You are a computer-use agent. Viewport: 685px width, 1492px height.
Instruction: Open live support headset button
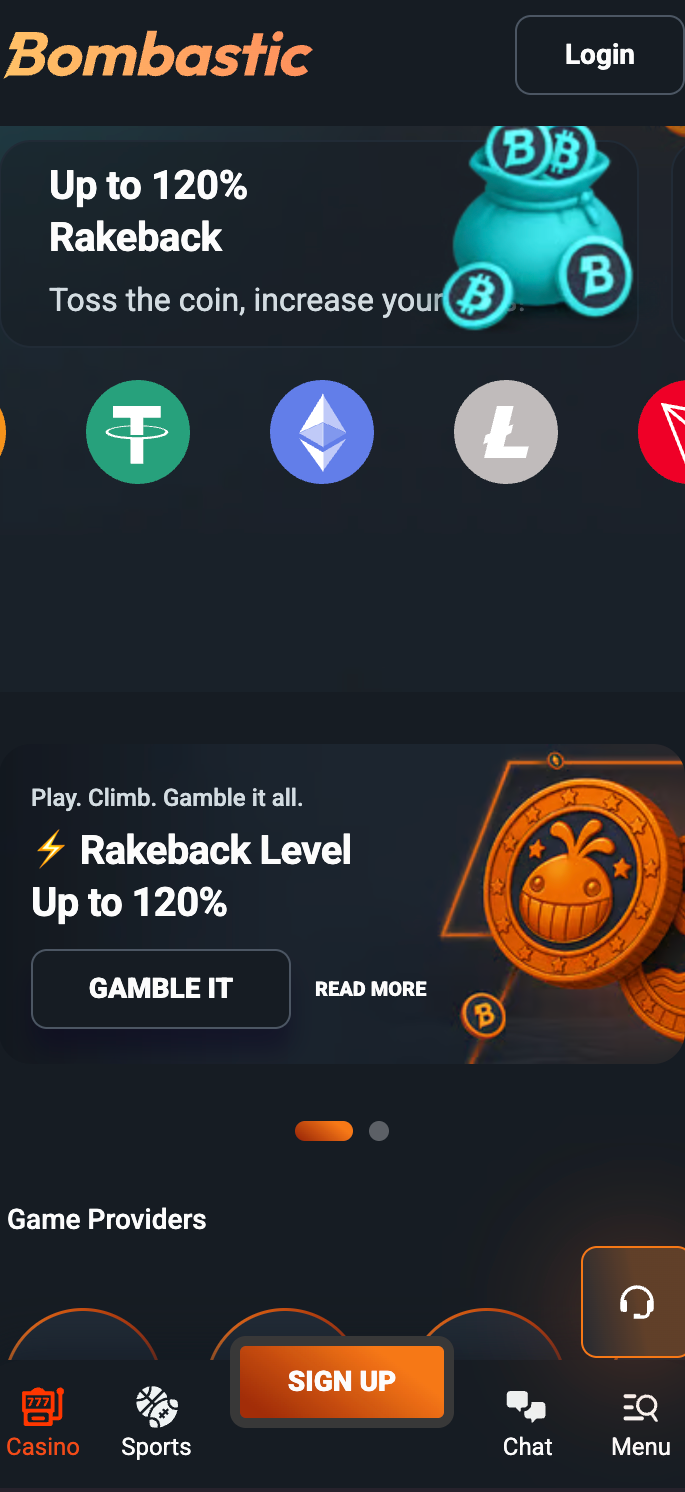(x=636, y=1302)
